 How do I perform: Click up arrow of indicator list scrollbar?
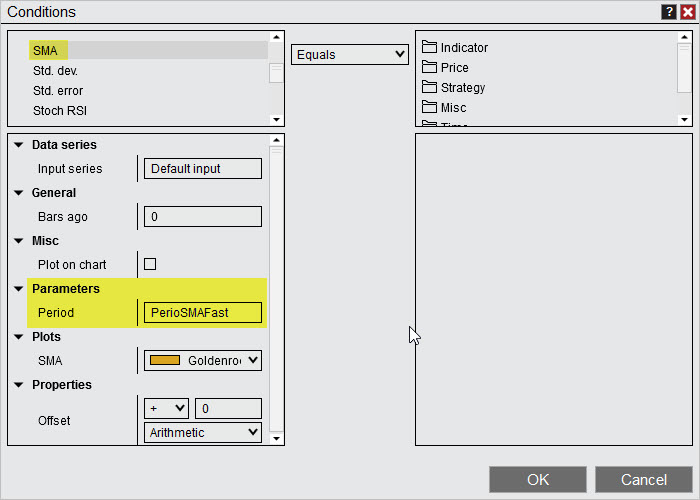click(276, 37)
